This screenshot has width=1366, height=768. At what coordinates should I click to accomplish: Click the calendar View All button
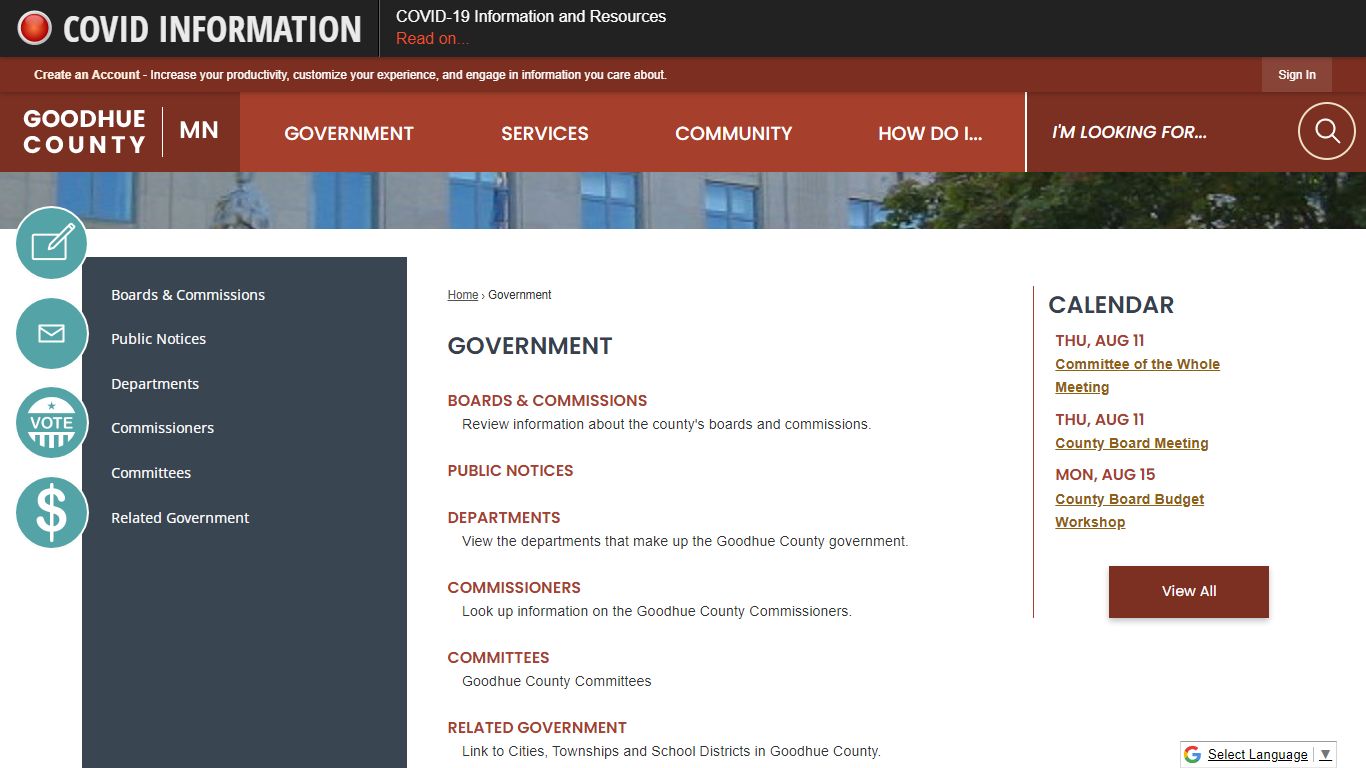tap(1189, 591)
